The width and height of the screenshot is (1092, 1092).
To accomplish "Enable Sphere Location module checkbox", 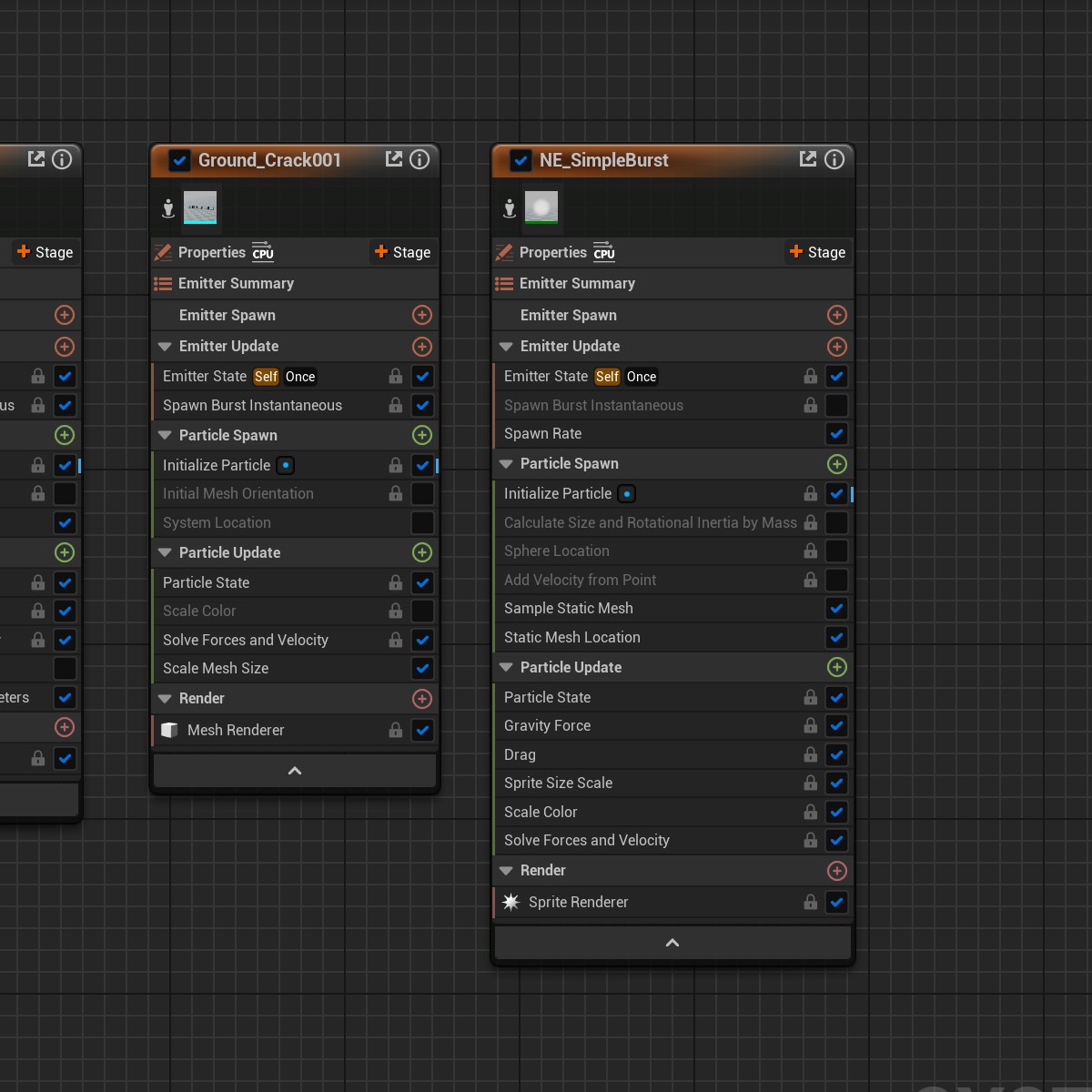I will 836,551.
